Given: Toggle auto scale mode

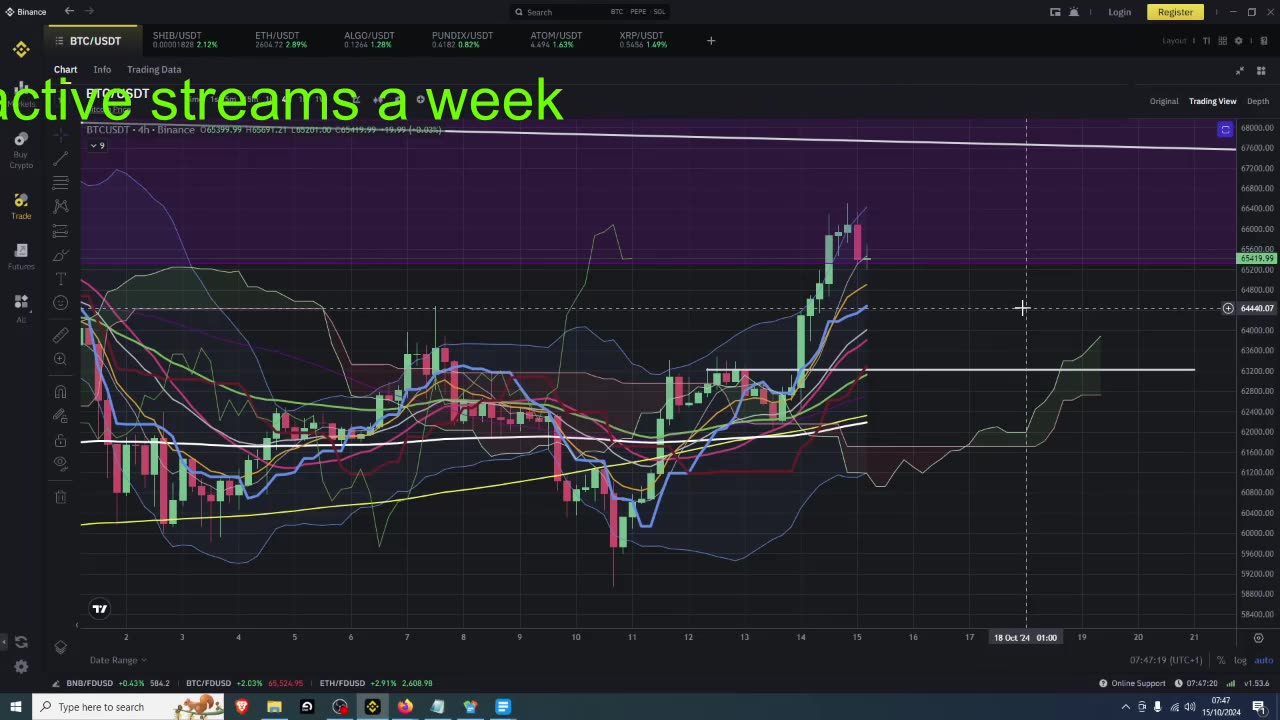Looking at the screenshot, I should point(1263,660).
